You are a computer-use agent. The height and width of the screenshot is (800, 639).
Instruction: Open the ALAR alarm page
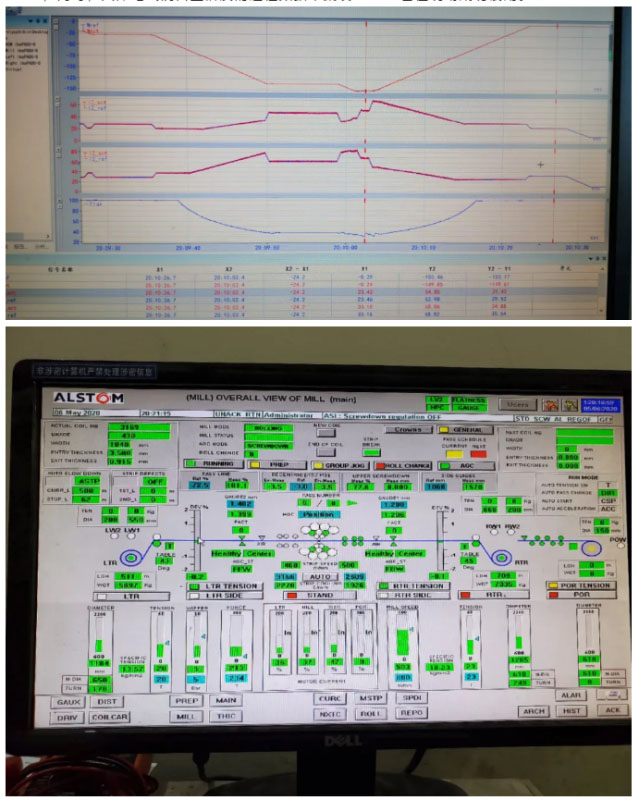click(570, 693)
